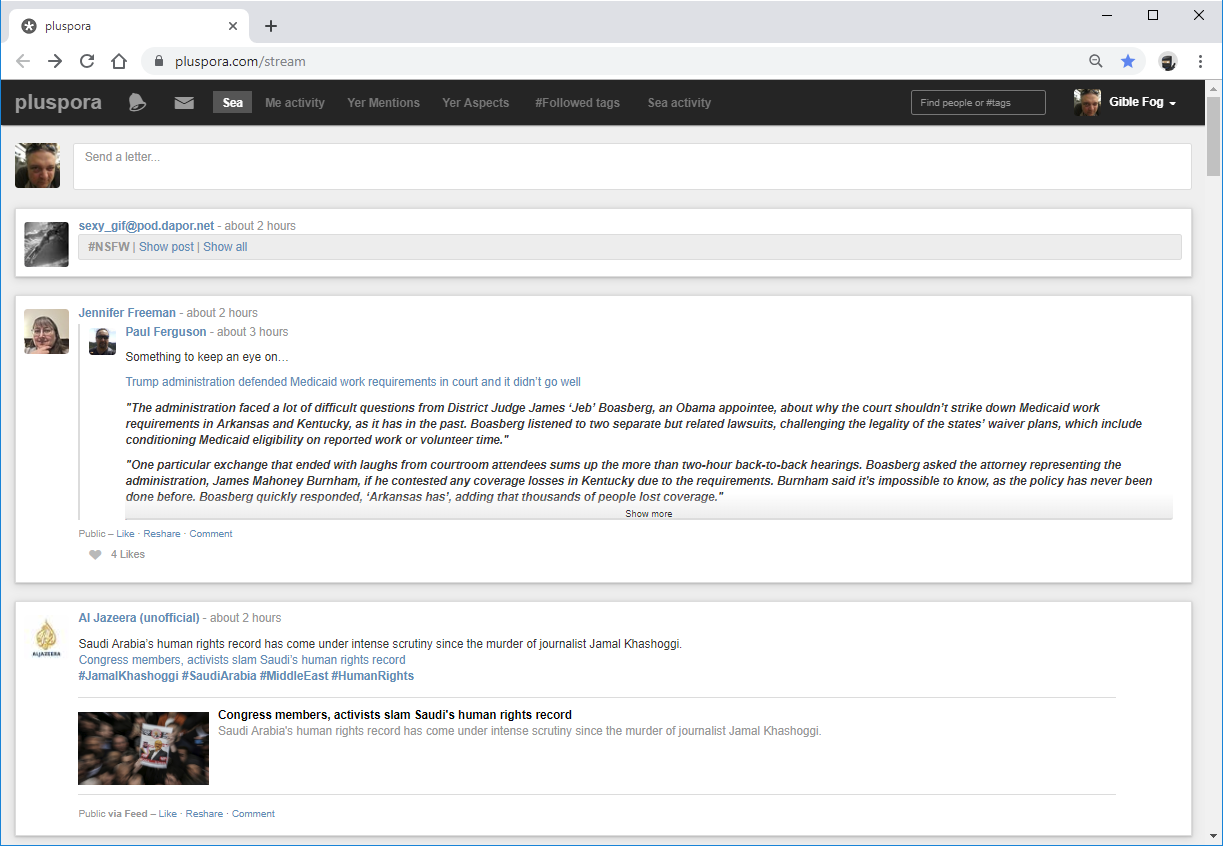Open Chrome profile avatar

[1168, 61]
